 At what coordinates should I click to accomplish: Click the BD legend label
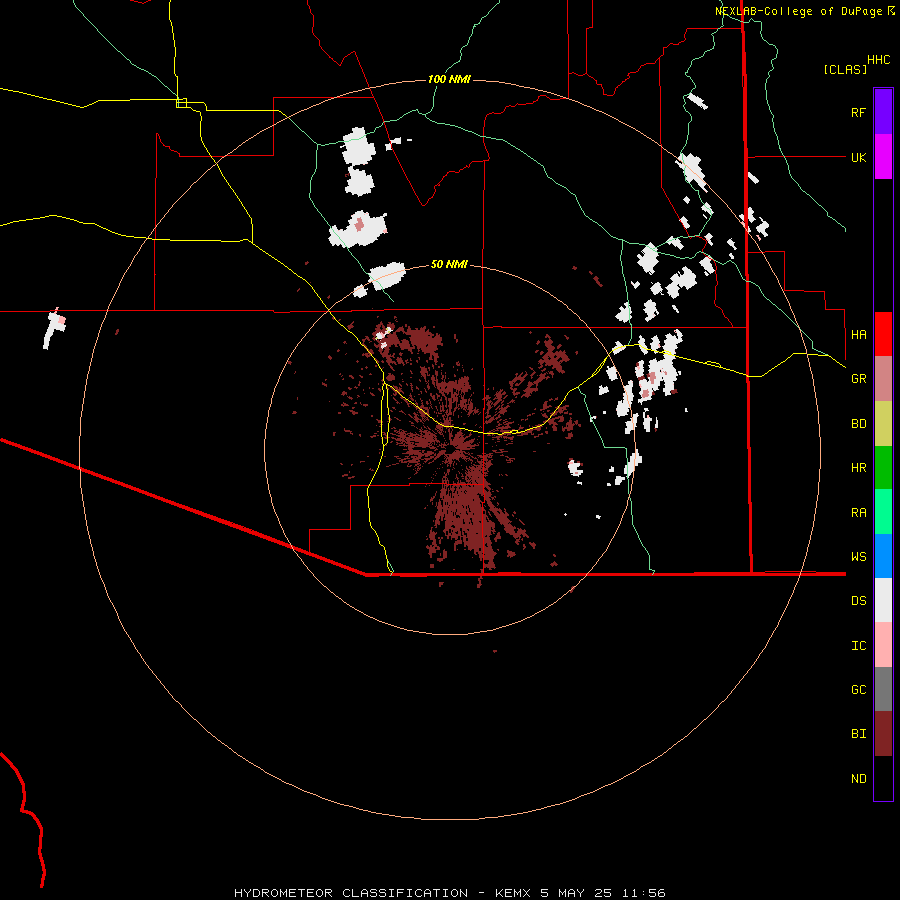[x=858, y=424]
